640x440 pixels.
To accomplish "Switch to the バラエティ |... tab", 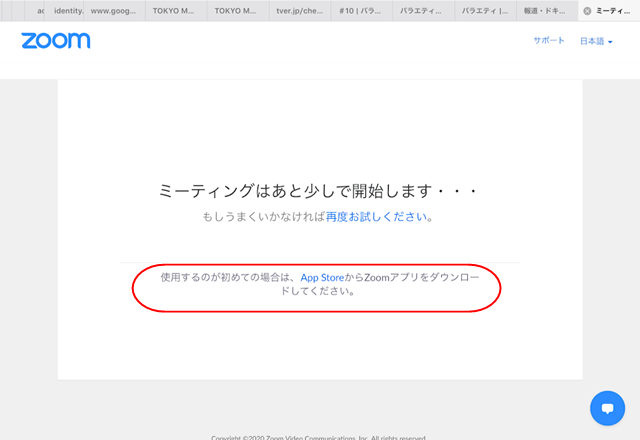I will [x=485, y=11].
